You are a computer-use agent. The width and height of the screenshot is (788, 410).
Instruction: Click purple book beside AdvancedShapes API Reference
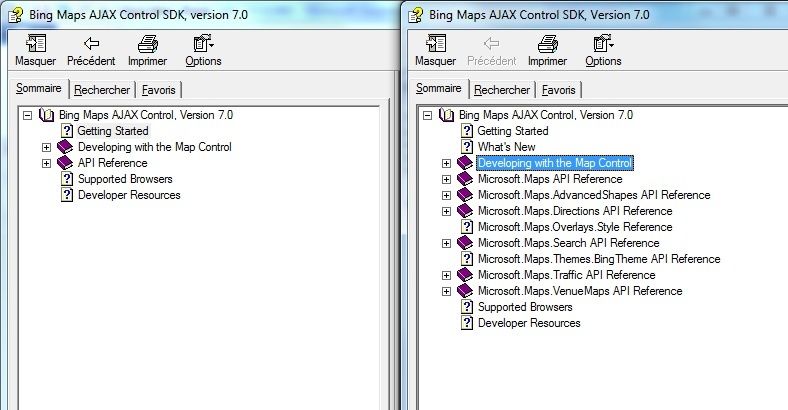[x=465, y=195]
